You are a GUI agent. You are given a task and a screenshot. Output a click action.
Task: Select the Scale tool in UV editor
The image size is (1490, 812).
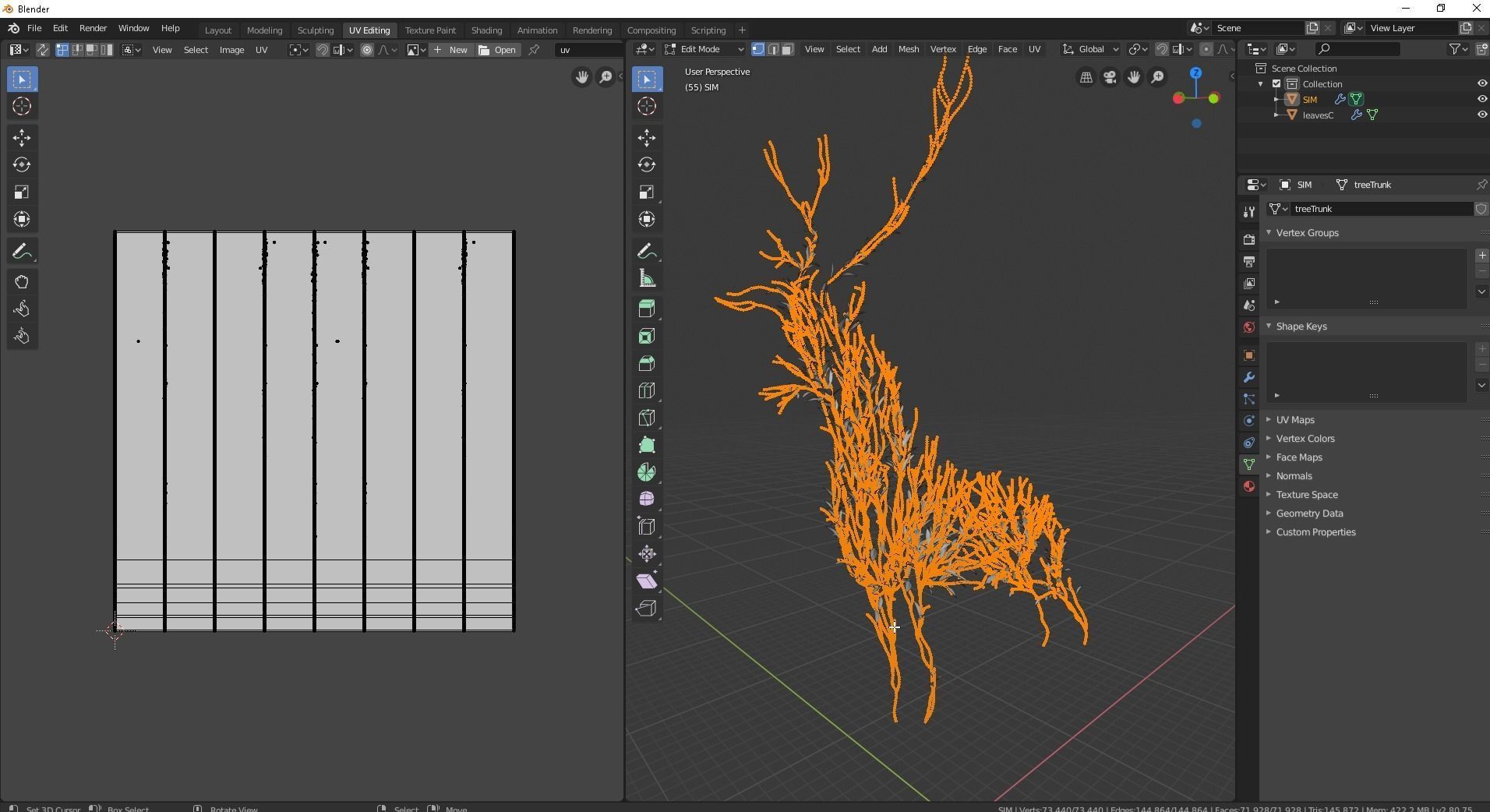22,192
